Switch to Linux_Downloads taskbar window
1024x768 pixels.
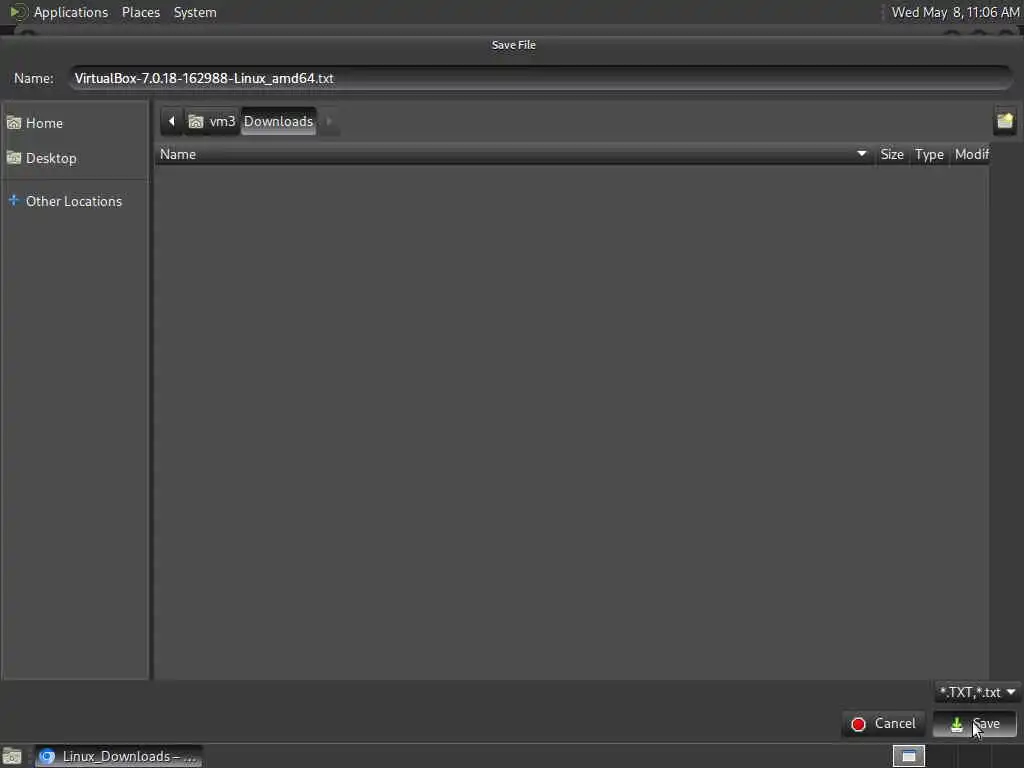tap(118, 756)
